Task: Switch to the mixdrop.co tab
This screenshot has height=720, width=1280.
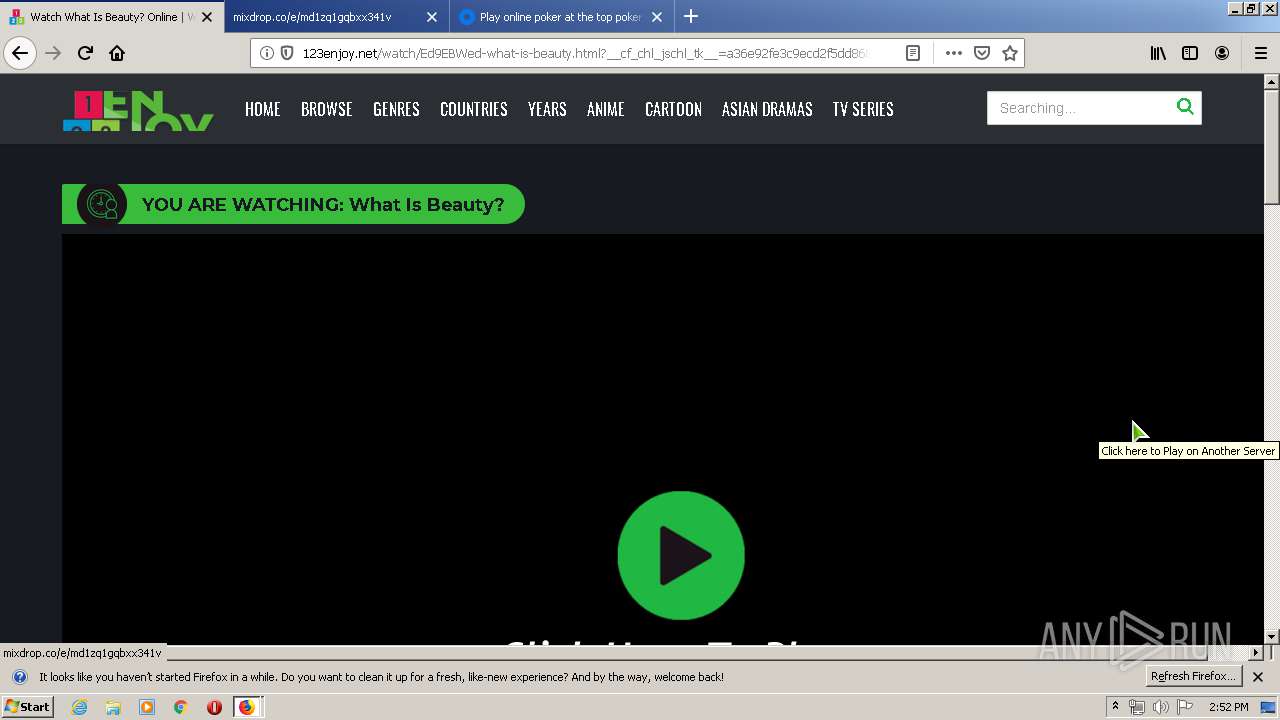Action: pos(337,17)
